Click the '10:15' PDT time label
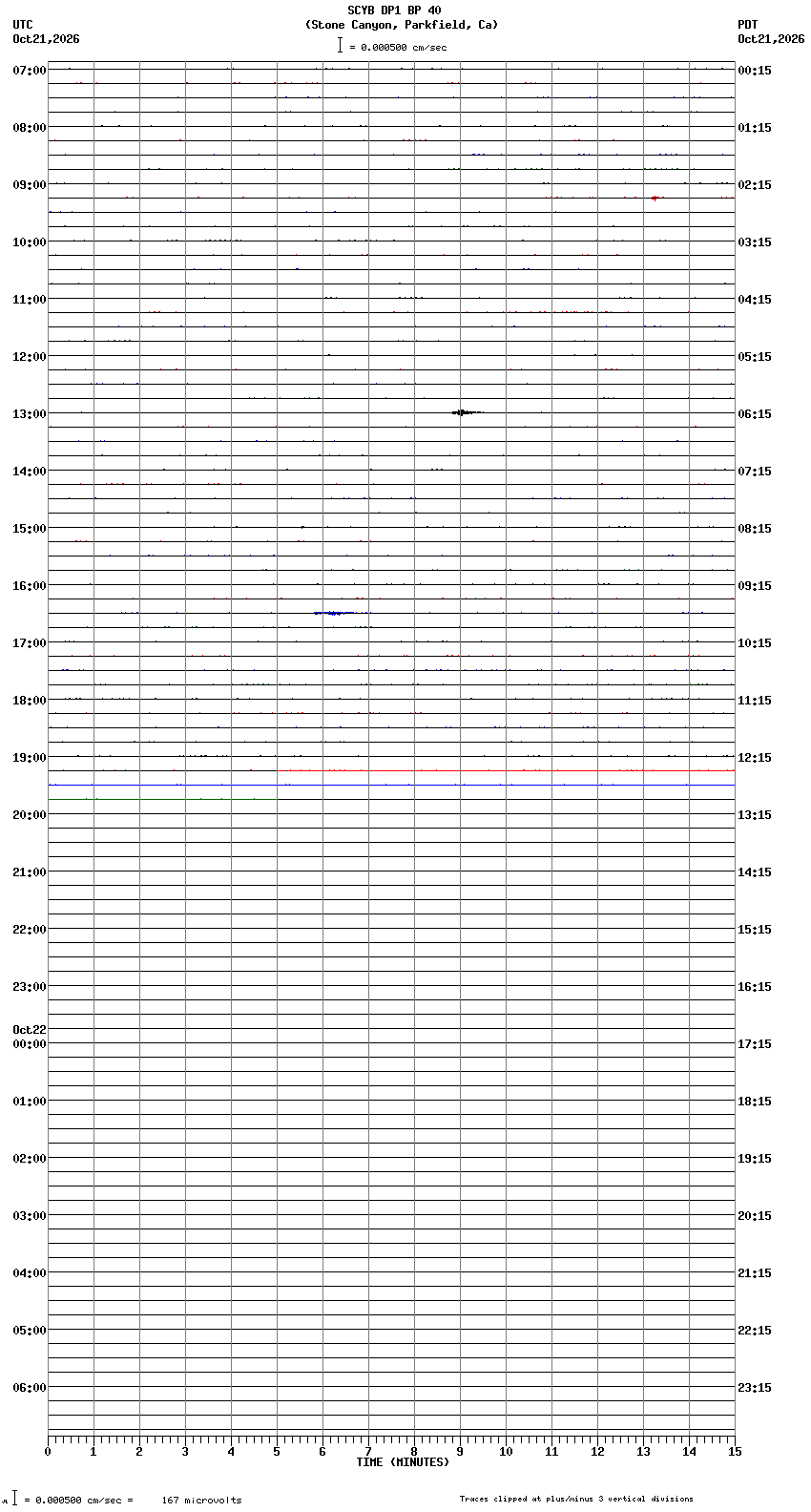 (x=755, y=643)
